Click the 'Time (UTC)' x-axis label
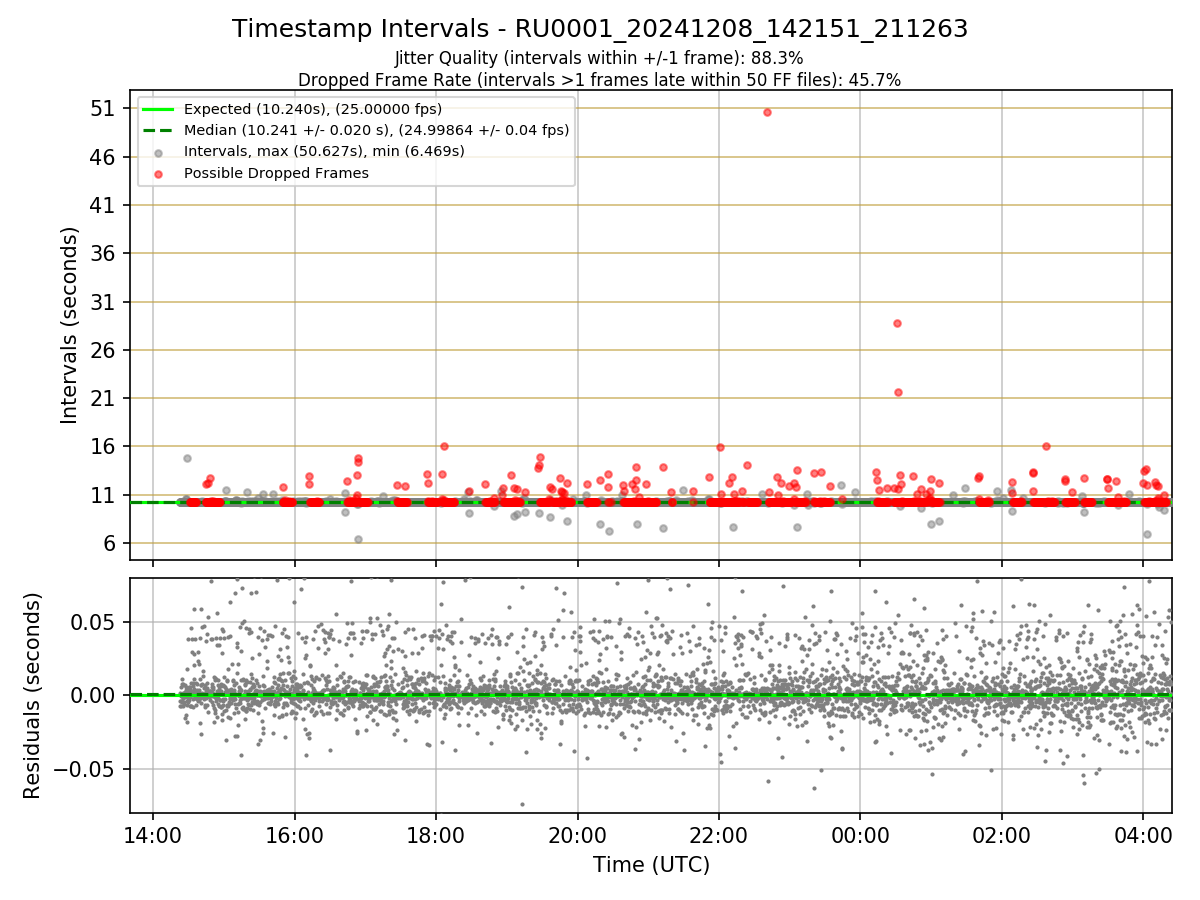The width and height of the screenshot is (1200, 900). (x=651, y=865)
